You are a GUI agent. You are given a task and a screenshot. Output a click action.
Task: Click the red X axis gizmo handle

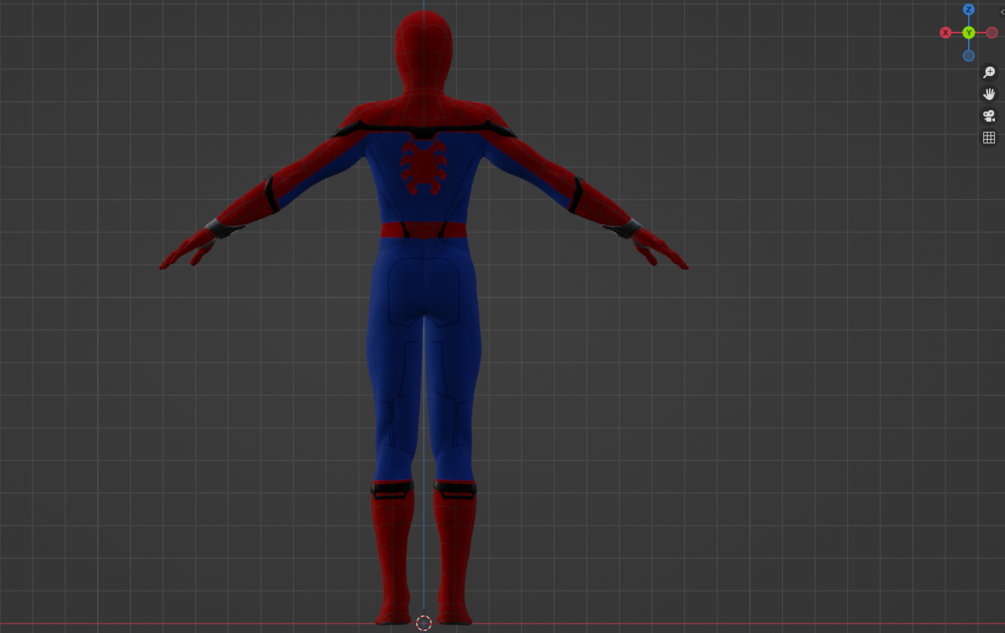(x=945, y=33)
